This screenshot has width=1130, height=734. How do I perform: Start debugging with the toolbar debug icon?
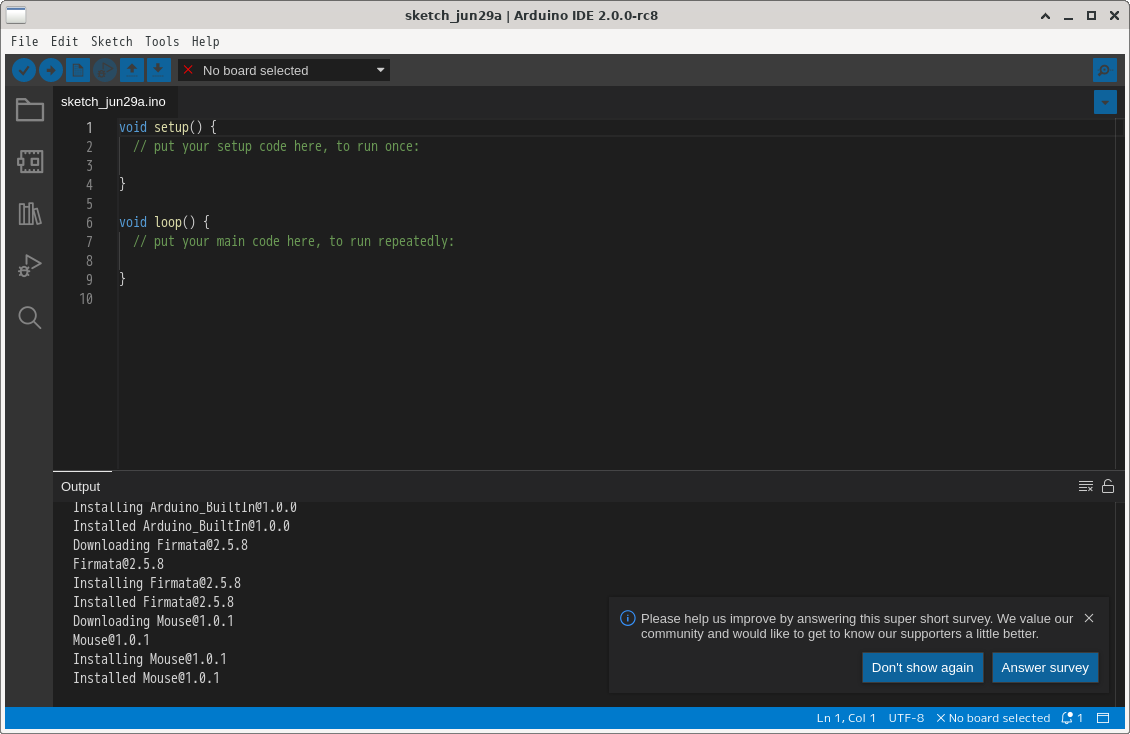coord(104,70)
